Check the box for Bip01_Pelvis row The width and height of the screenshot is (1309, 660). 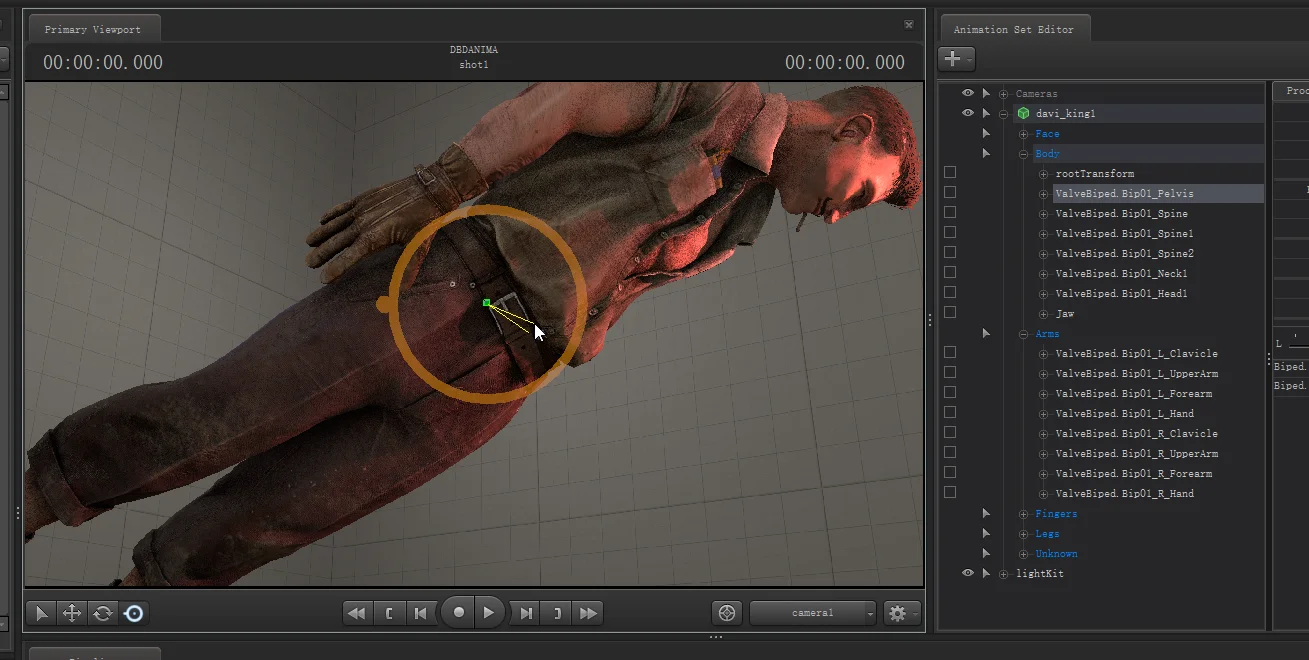tap(950, 193)
